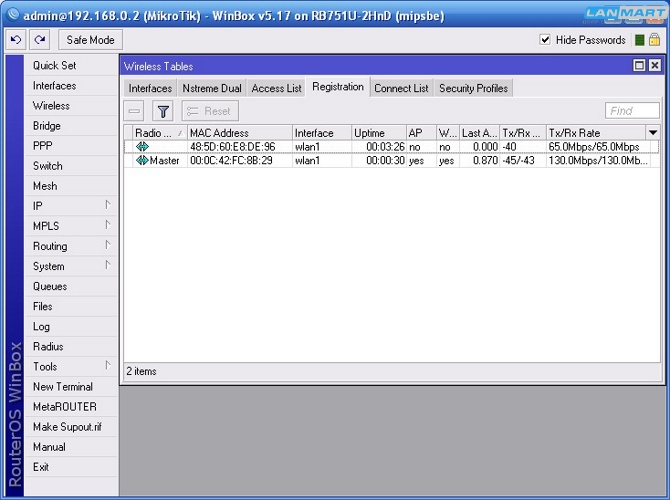Maximize the Wireless Tables window
The image size is (670, 500).
coord(639,65)
